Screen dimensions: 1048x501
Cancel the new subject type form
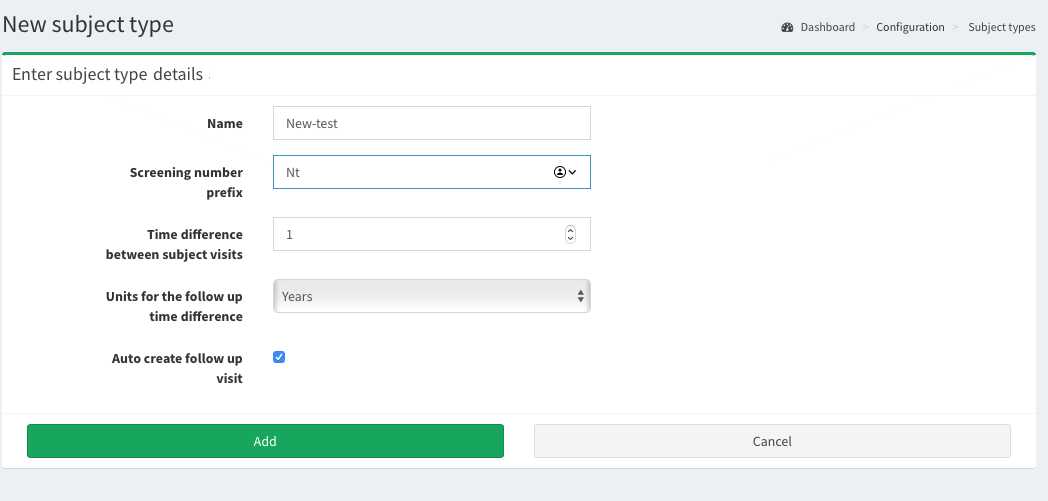[x=772, y=441]
